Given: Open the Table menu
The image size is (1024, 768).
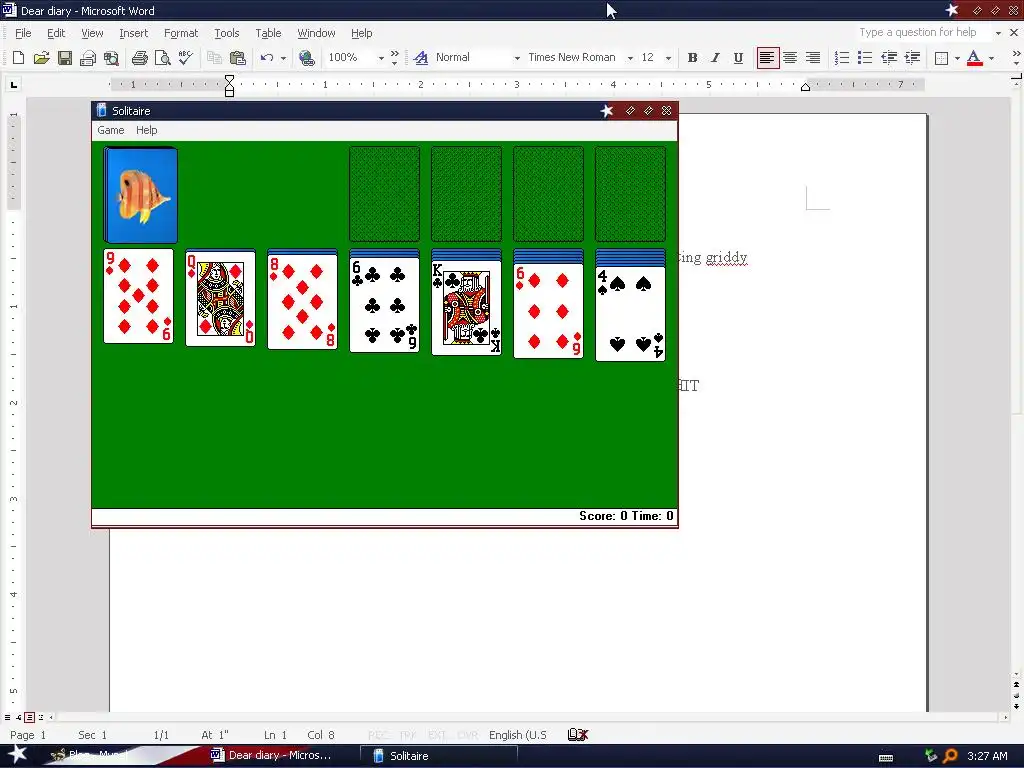Looking at the screenshot, I should 268,33.
